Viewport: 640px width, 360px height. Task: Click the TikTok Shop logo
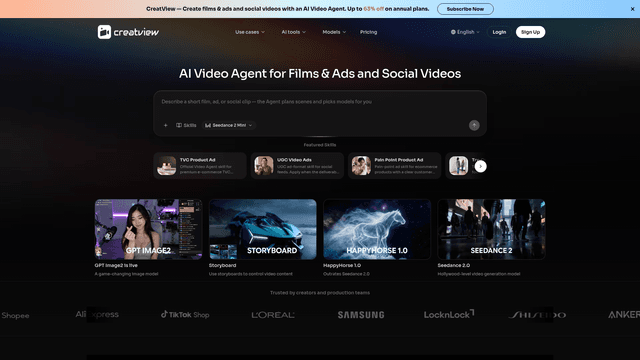click(185, 314)
